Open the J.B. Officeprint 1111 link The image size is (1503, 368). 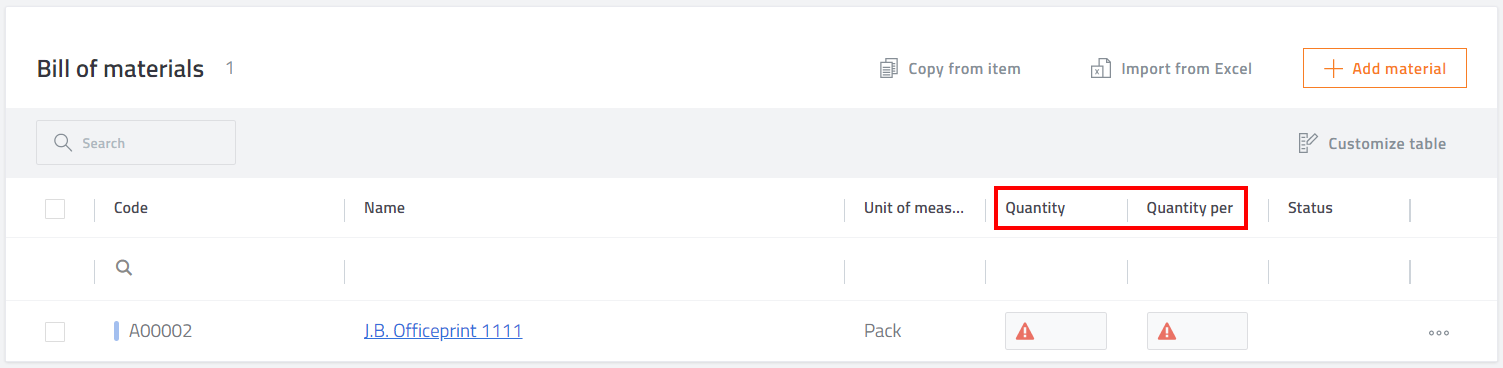click(x=443, y=331)
